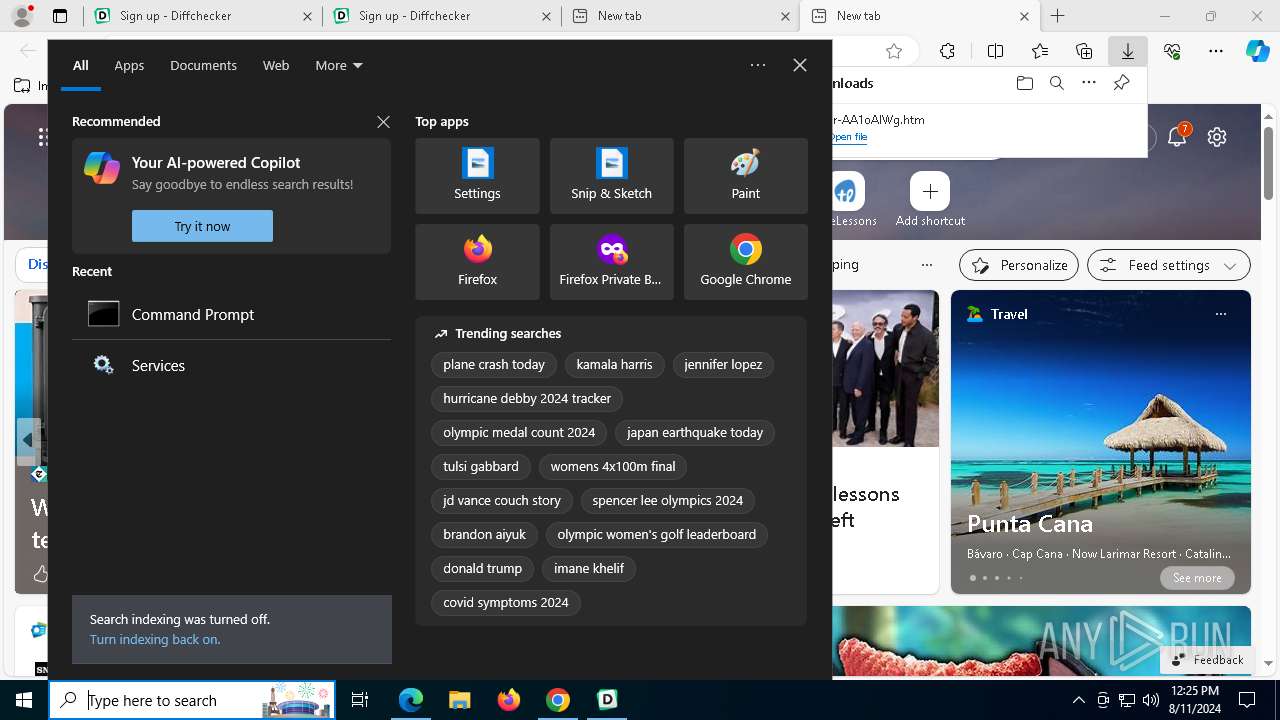Screen dimensions: 1280x720
Task: Launch Google Chrome from Top apps
Action: tap(745, 262)
